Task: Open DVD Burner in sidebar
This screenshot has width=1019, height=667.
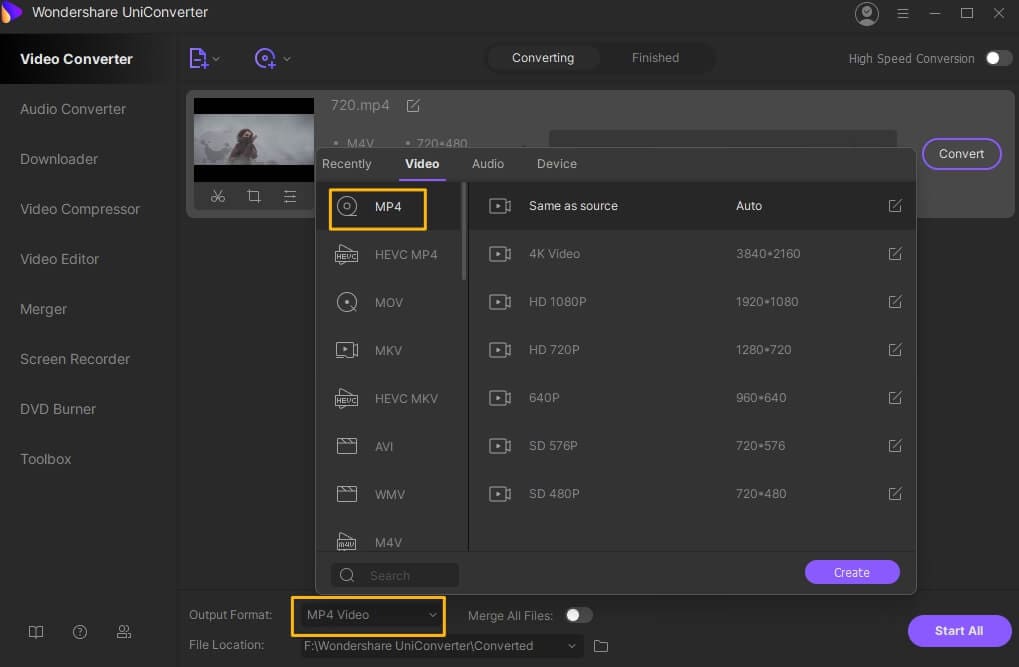Action: point(58,409)
